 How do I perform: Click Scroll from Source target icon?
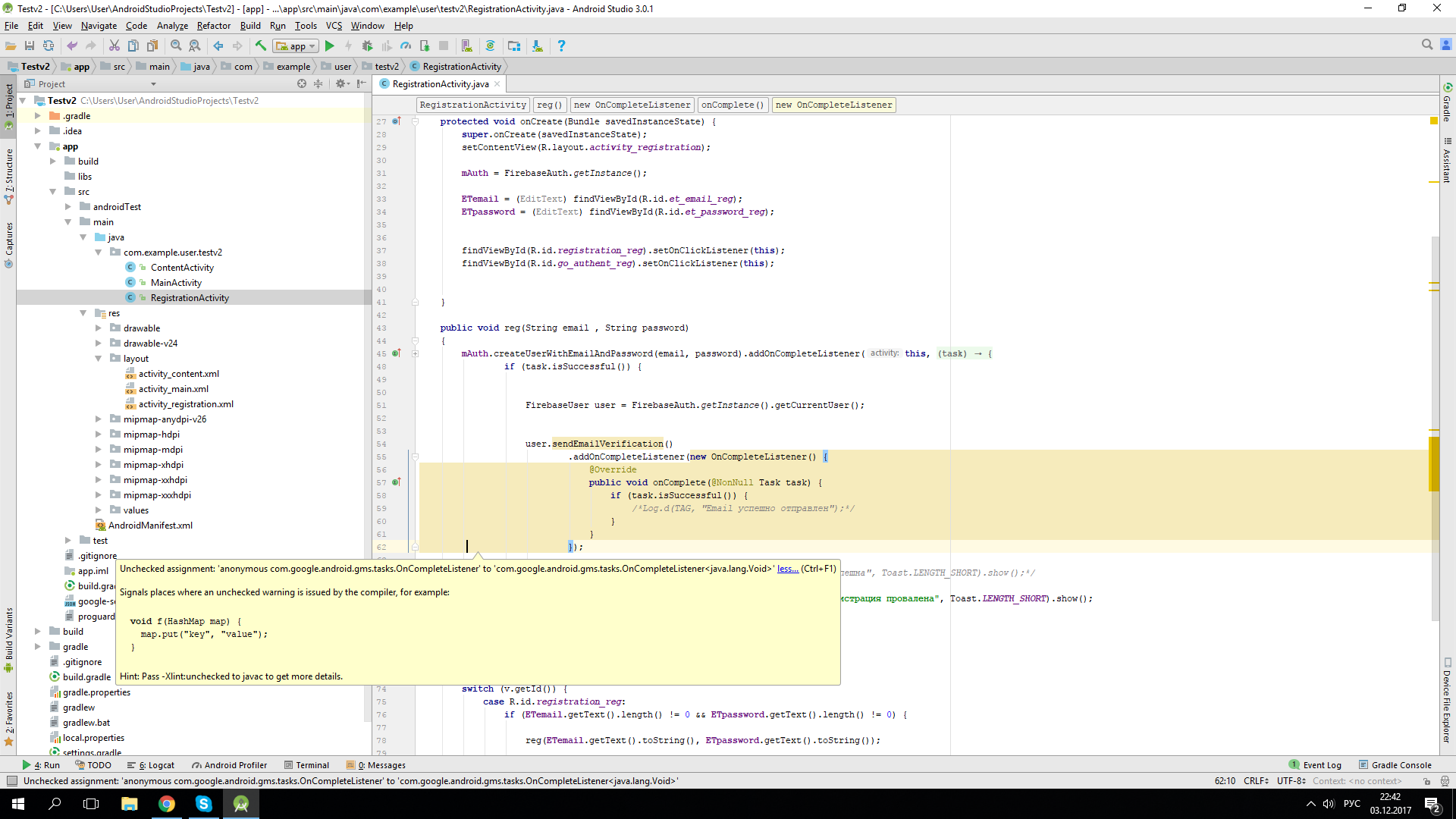(302, 84)
